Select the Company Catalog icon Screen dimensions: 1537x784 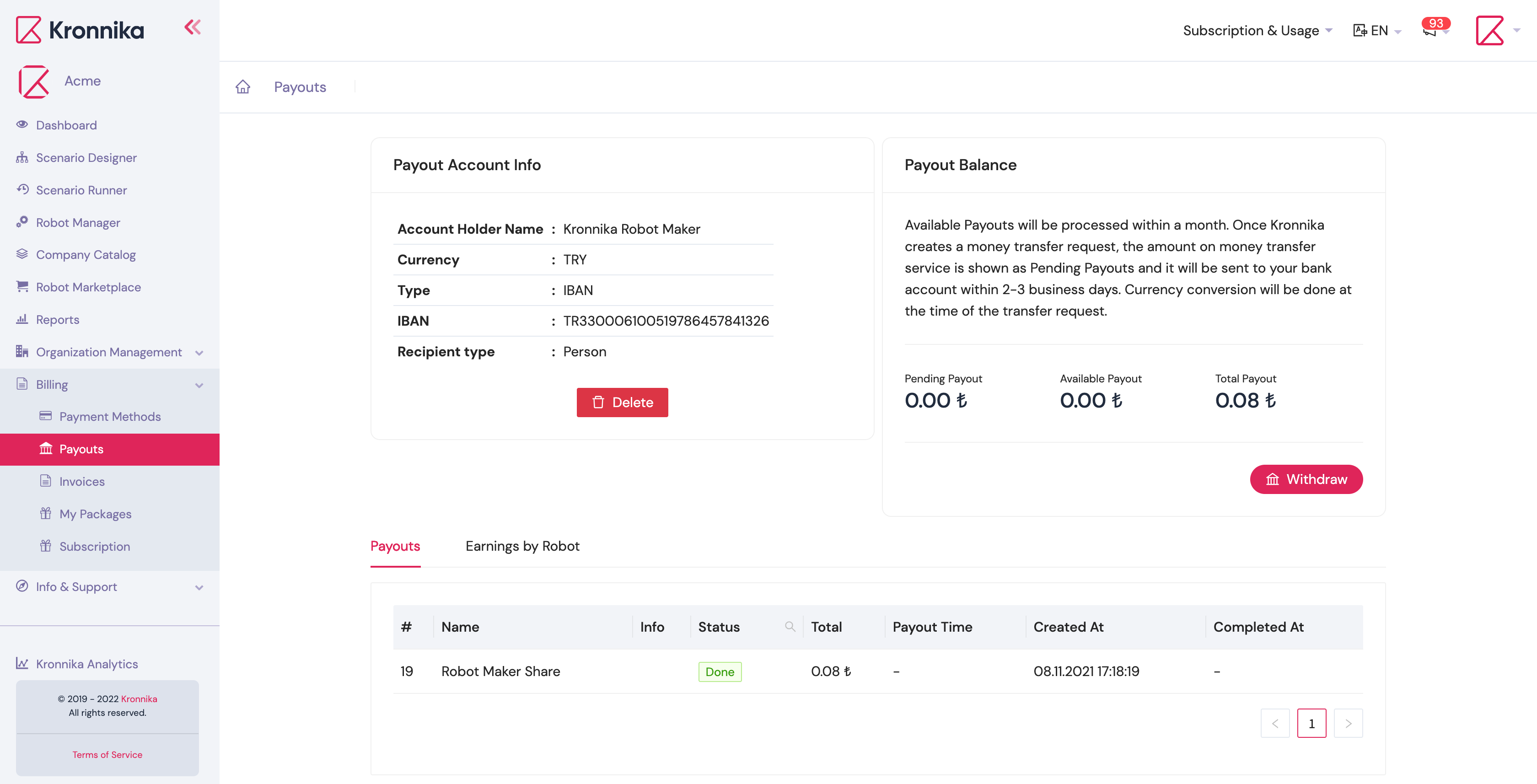[22, 254]
